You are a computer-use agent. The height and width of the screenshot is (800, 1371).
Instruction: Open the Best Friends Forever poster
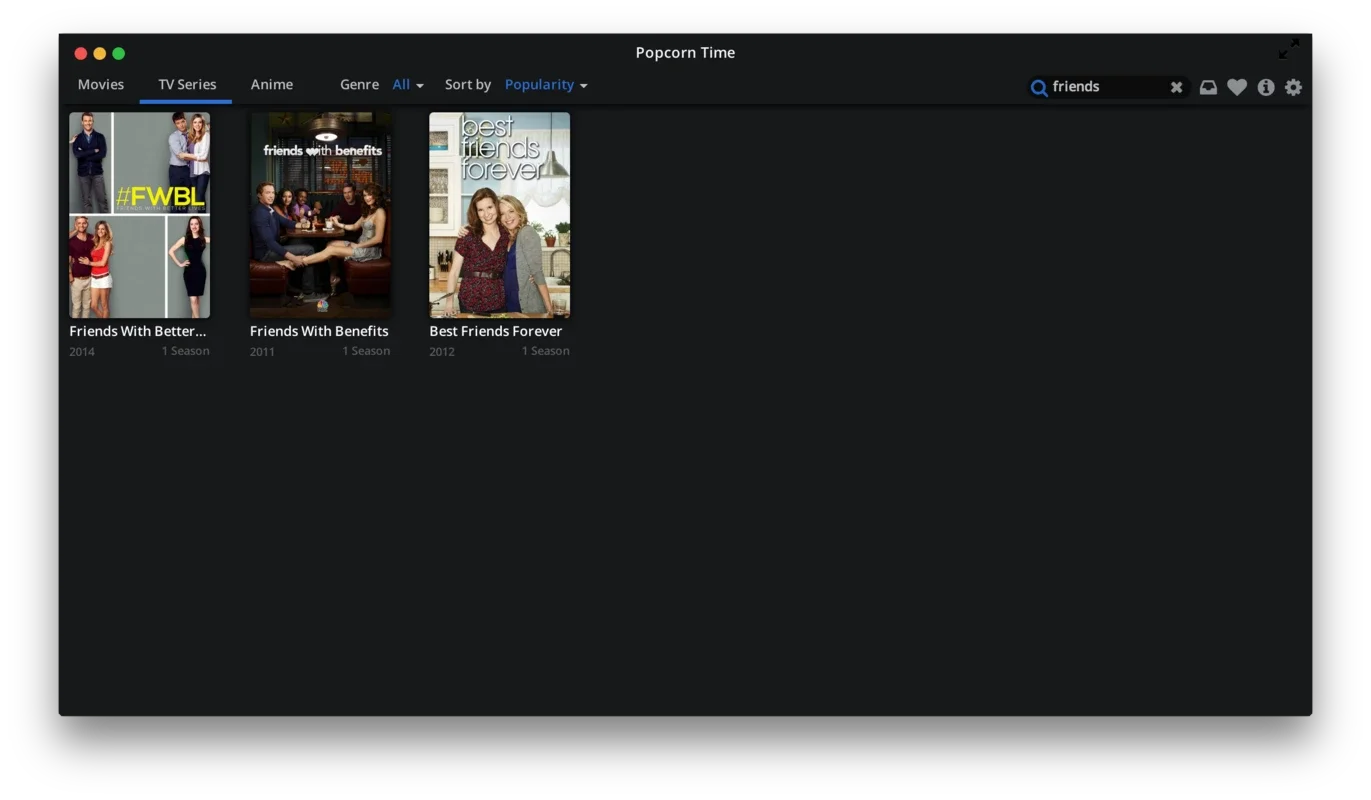[x=500, y=215]
